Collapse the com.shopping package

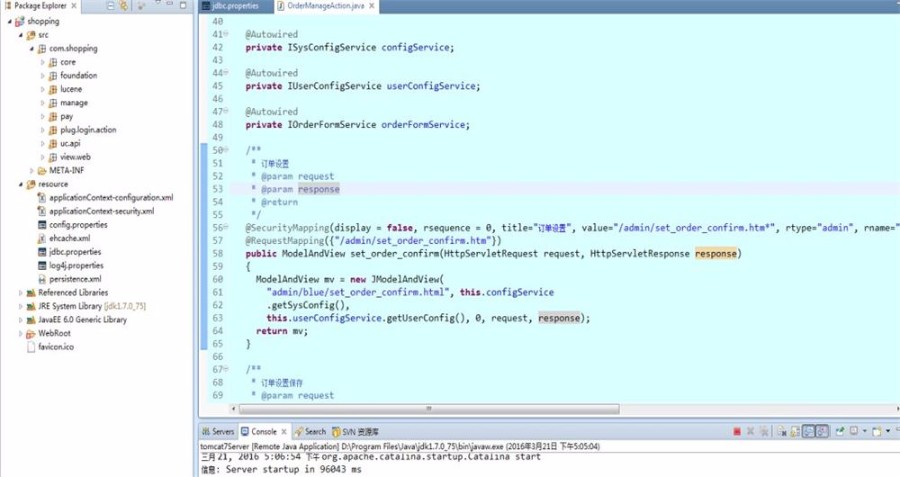[x=32, y=49]
